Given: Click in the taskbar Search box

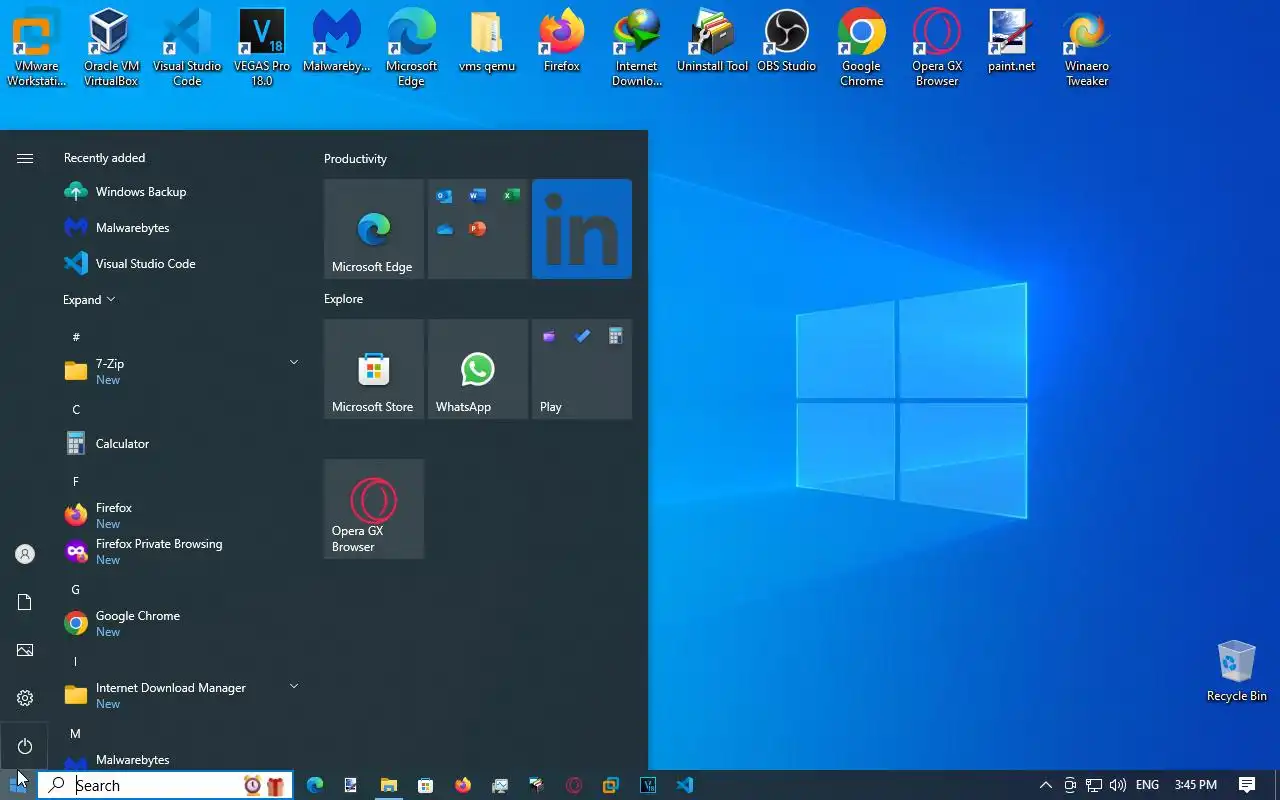Looking at the screenshot, I should click(165, 785).
